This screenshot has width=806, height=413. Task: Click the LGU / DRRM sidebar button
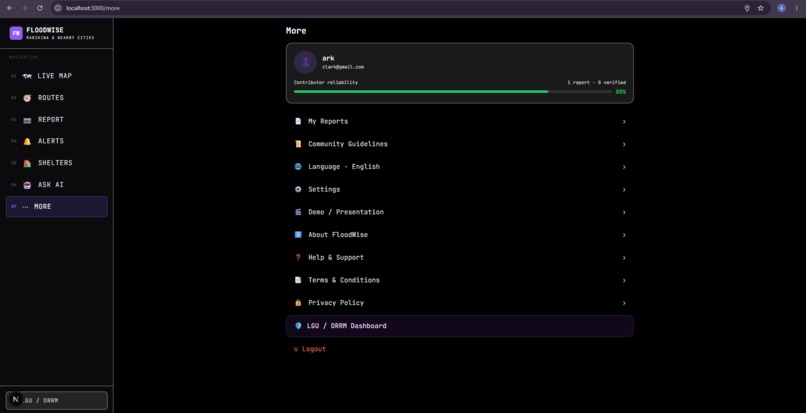[57, 400]
